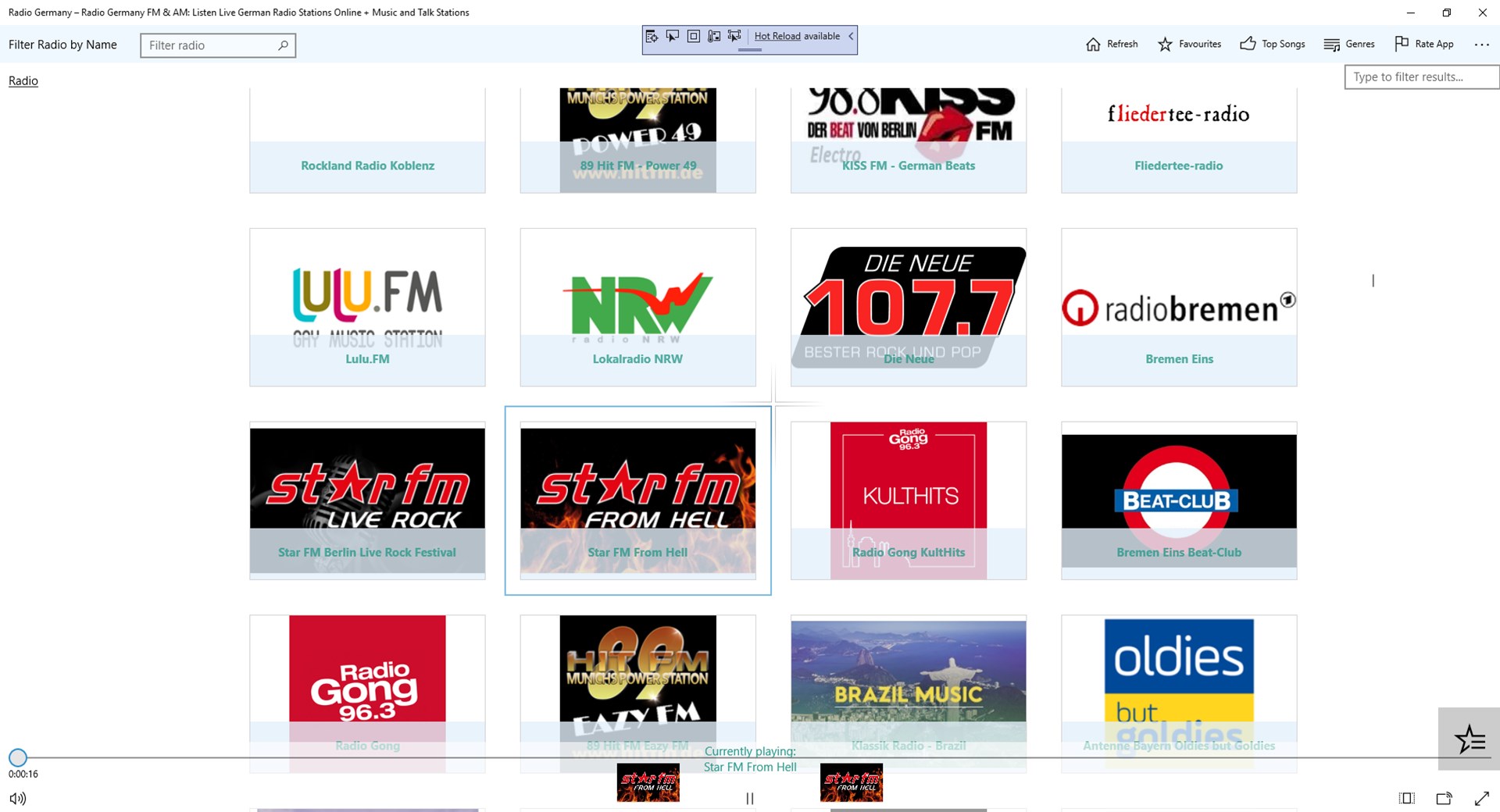Enter full screen with the diagonal arrows icon

click(1481, 798)
